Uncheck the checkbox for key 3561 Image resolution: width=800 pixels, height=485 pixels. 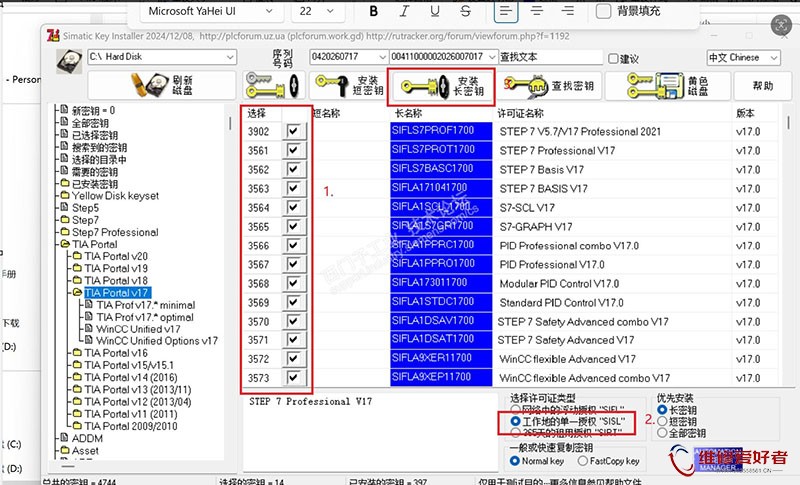coord(293,150)
